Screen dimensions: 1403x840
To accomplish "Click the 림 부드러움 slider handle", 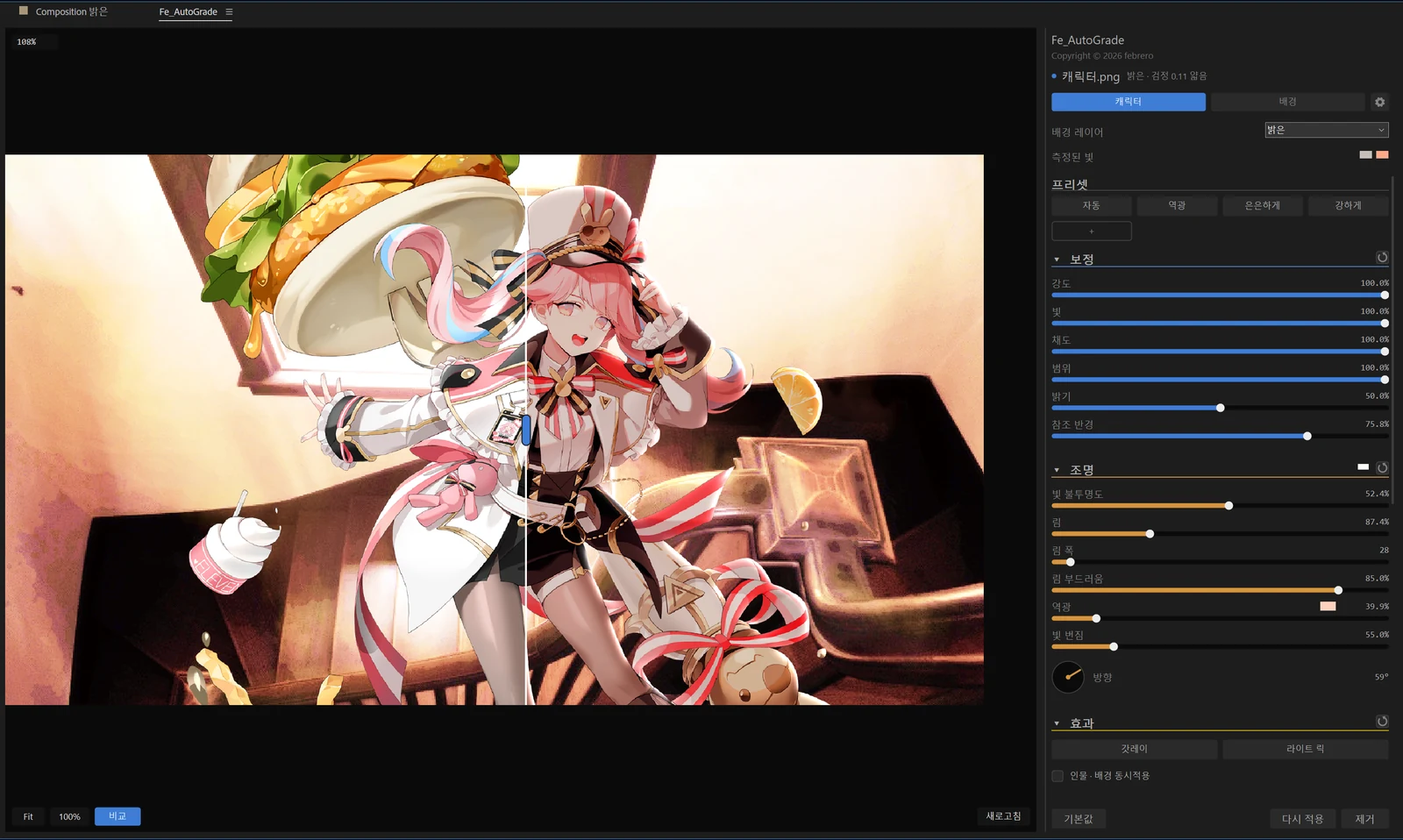I will (x=1338, y=590).
